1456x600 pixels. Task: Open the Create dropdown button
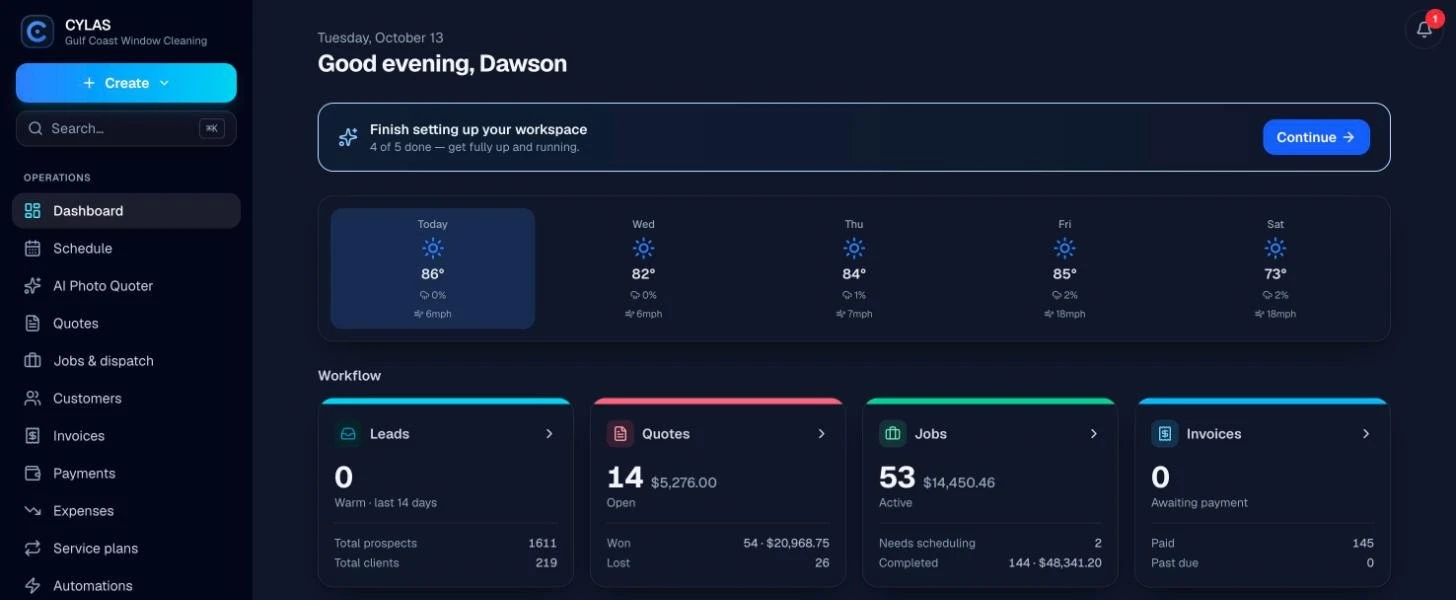[x=126, y=83]
